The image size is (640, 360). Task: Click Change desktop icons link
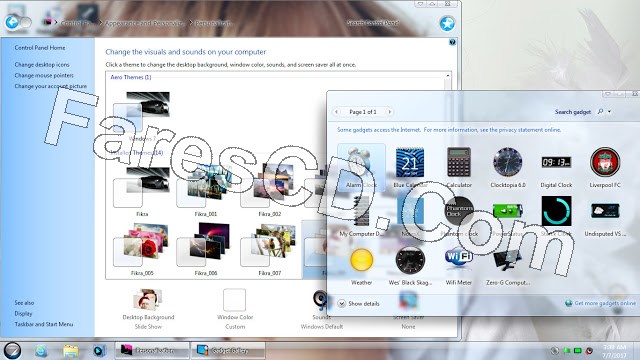coord(42,64)
